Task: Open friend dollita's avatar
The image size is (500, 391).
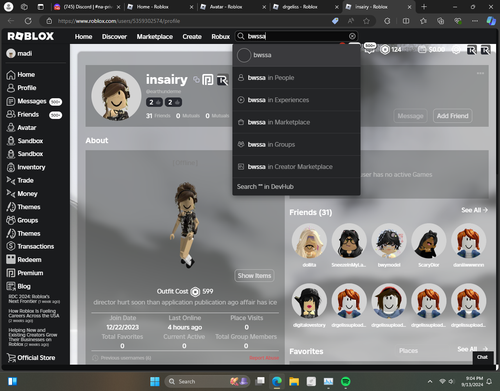Action: [309, 241]
